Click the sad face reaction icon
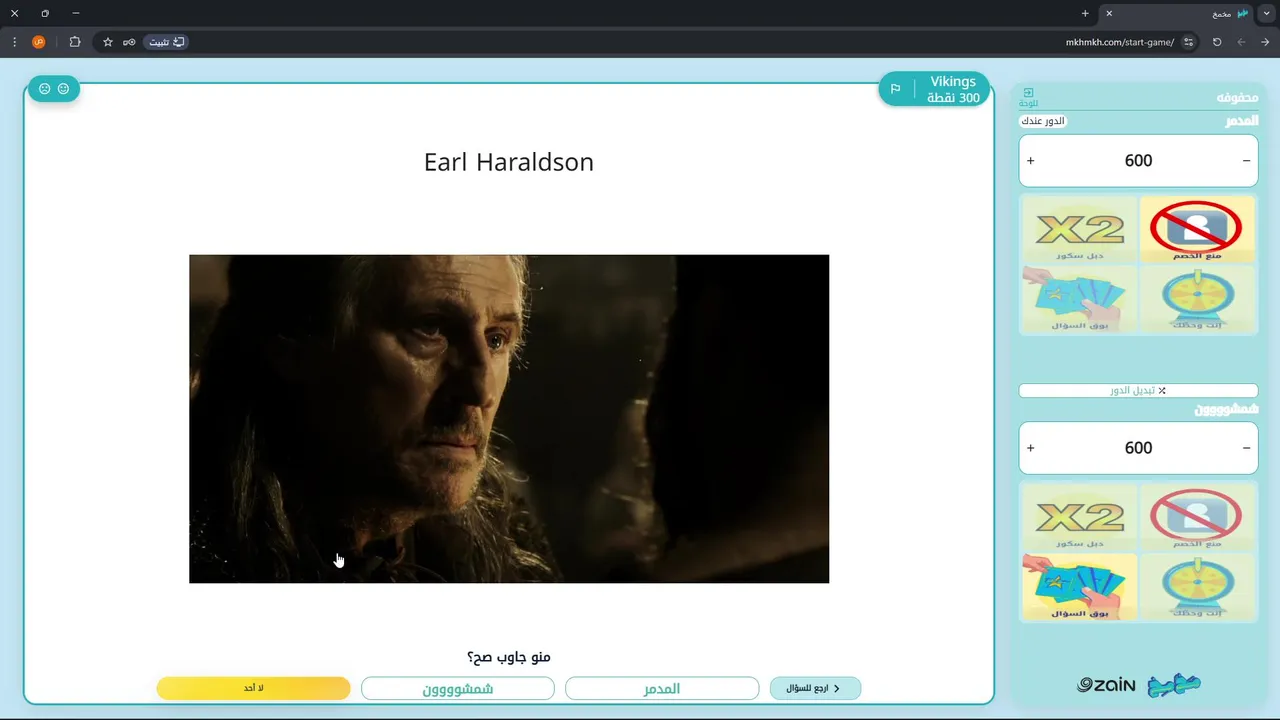The width and height of the screenshot is (1280, 720). click(44, 89)
